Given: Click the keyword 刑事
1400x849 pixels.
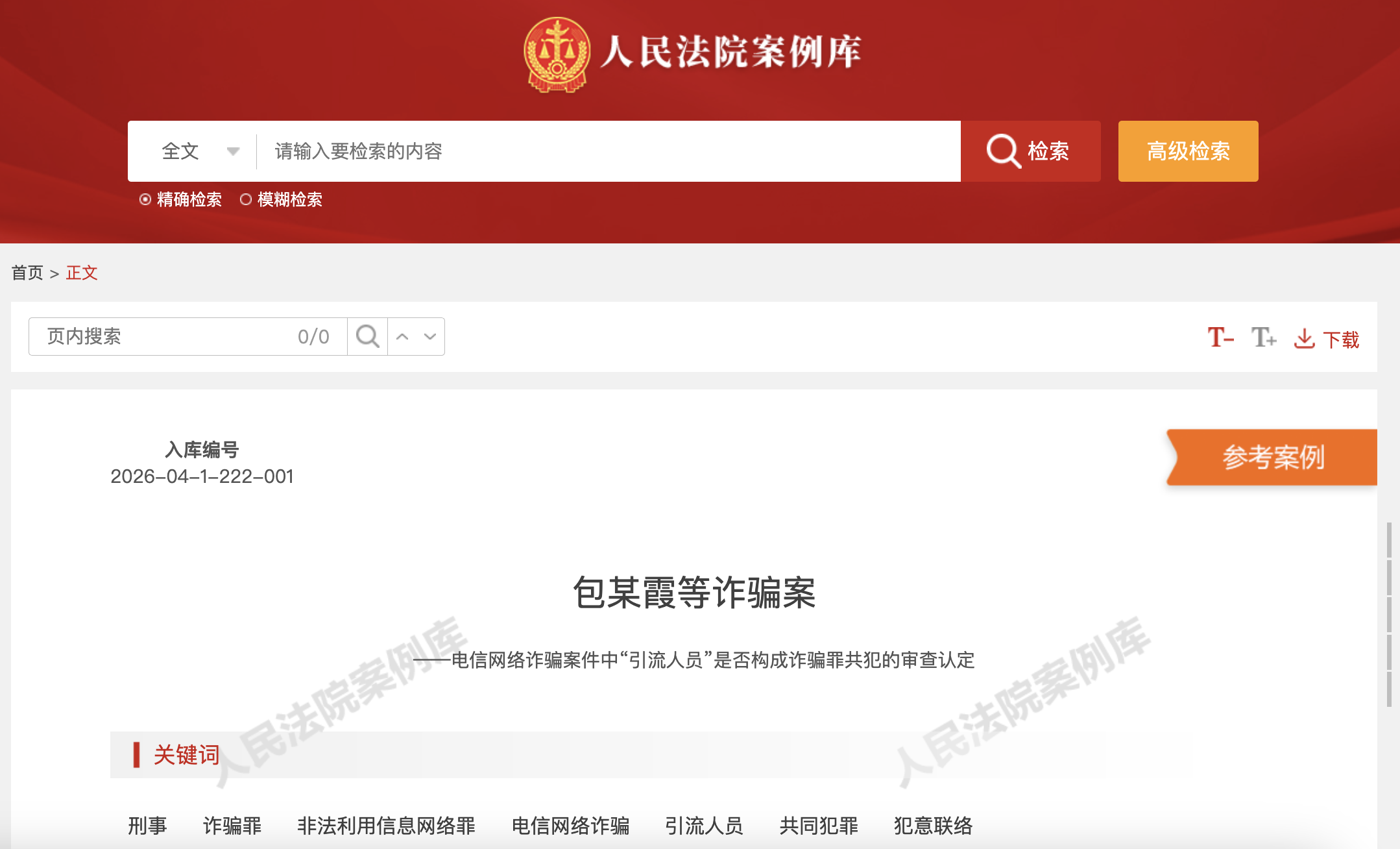Looking at the screenshot, I should (x=147, y=826).
